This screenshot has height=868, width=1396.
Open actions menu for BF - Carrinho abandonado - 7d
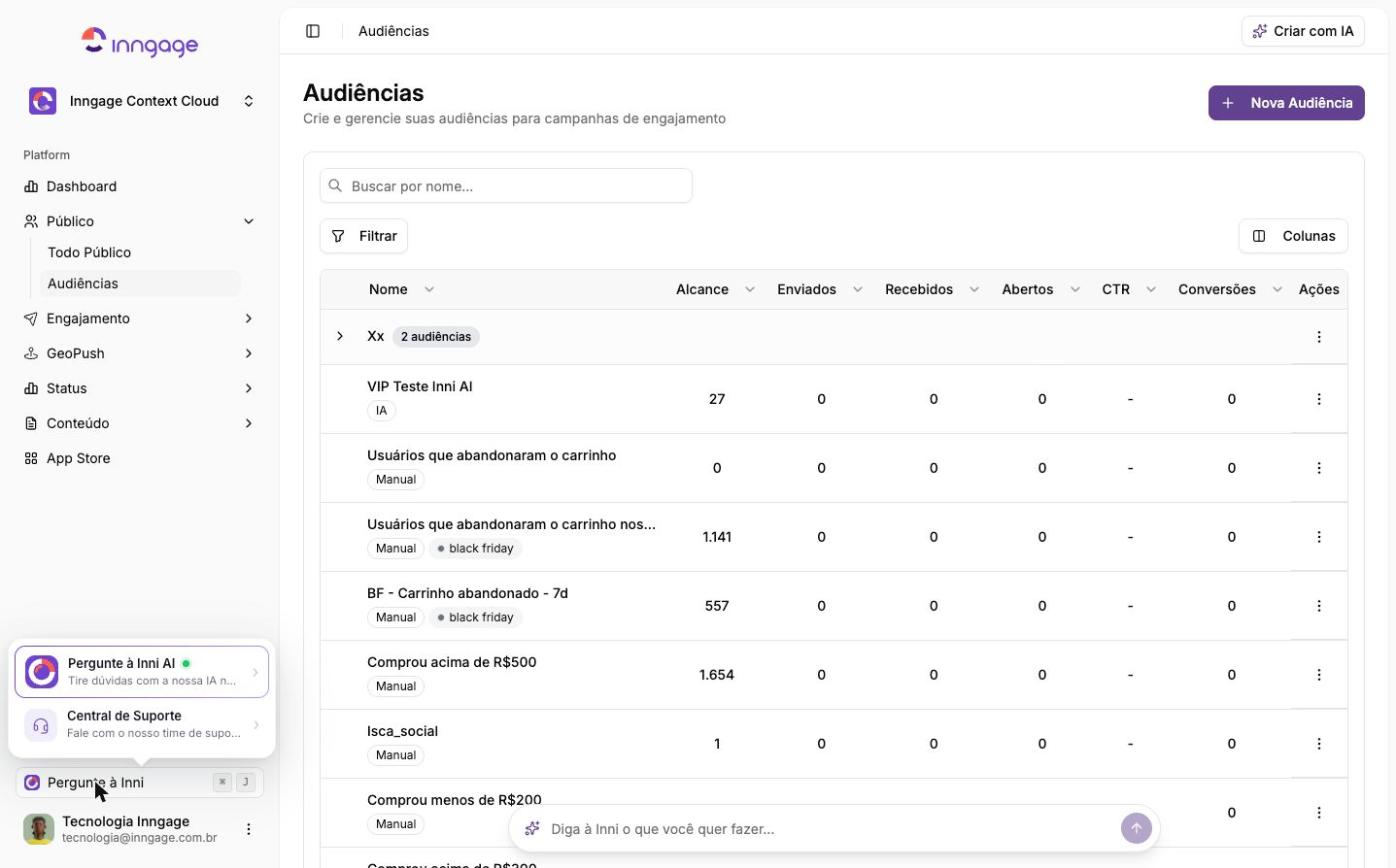(1319, 606)
